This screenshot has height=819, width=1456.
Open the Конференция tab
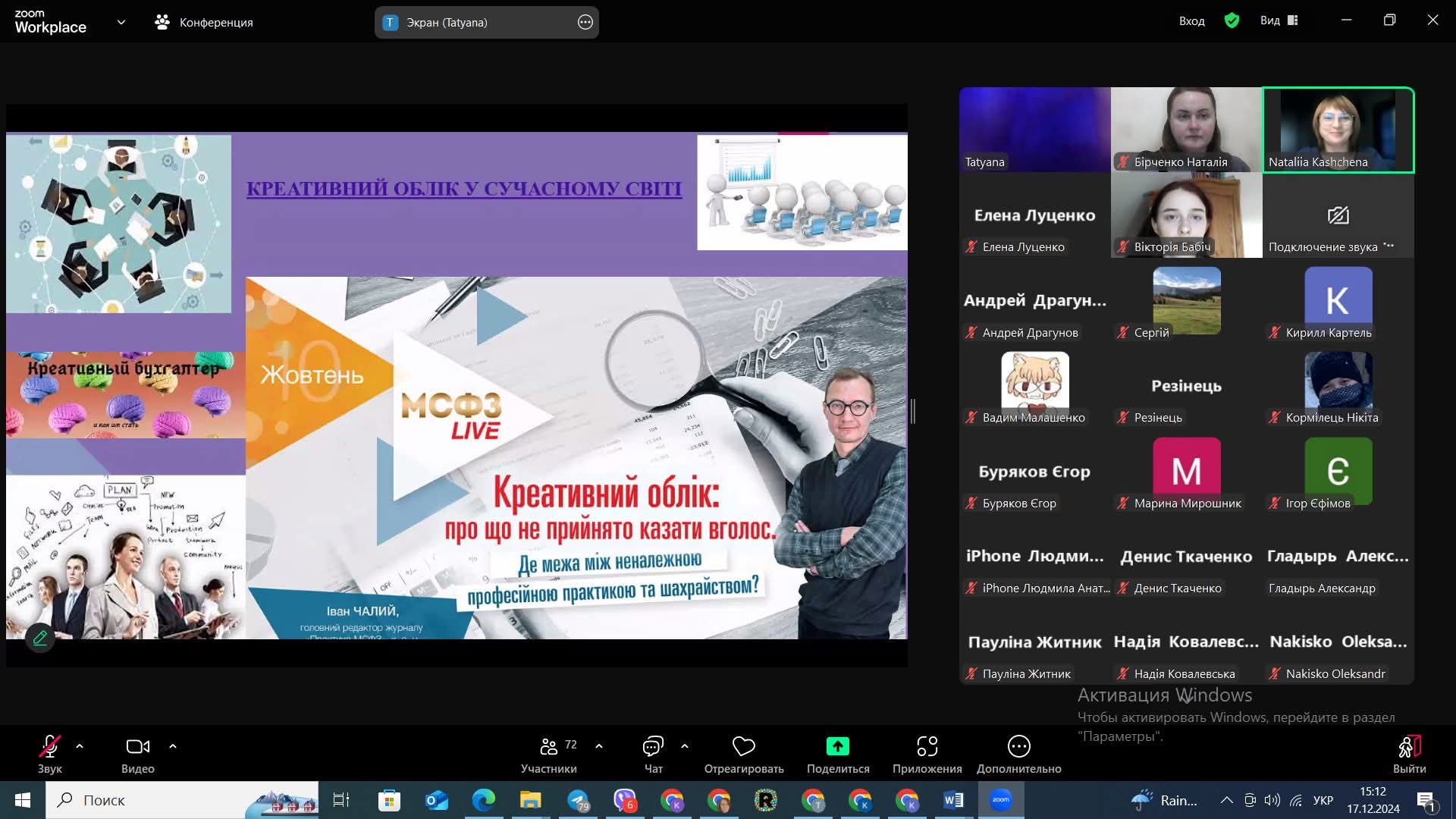[205, 23]
